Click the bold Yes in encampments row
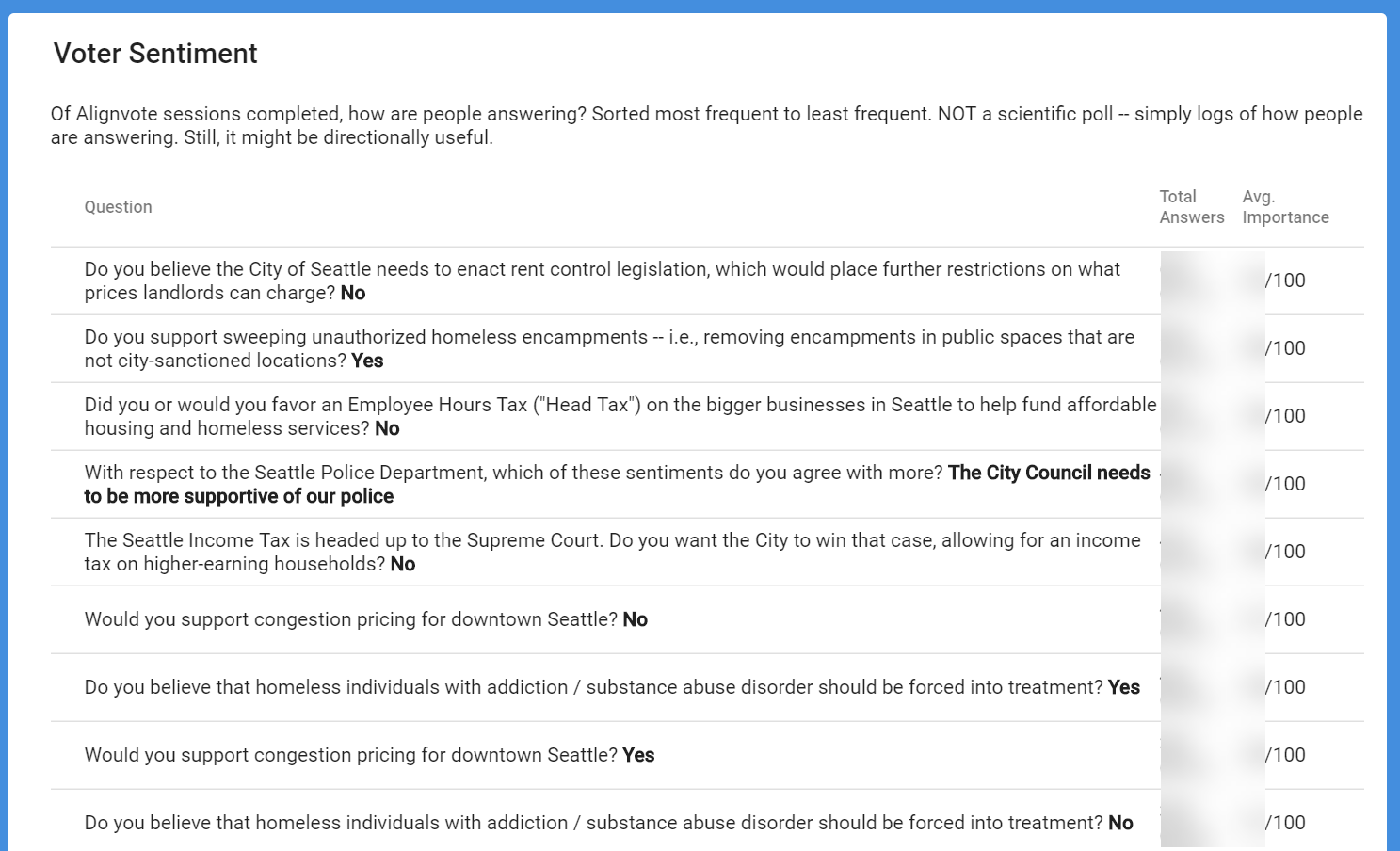This screenshot has width=1400, height=851. point(367,361)
